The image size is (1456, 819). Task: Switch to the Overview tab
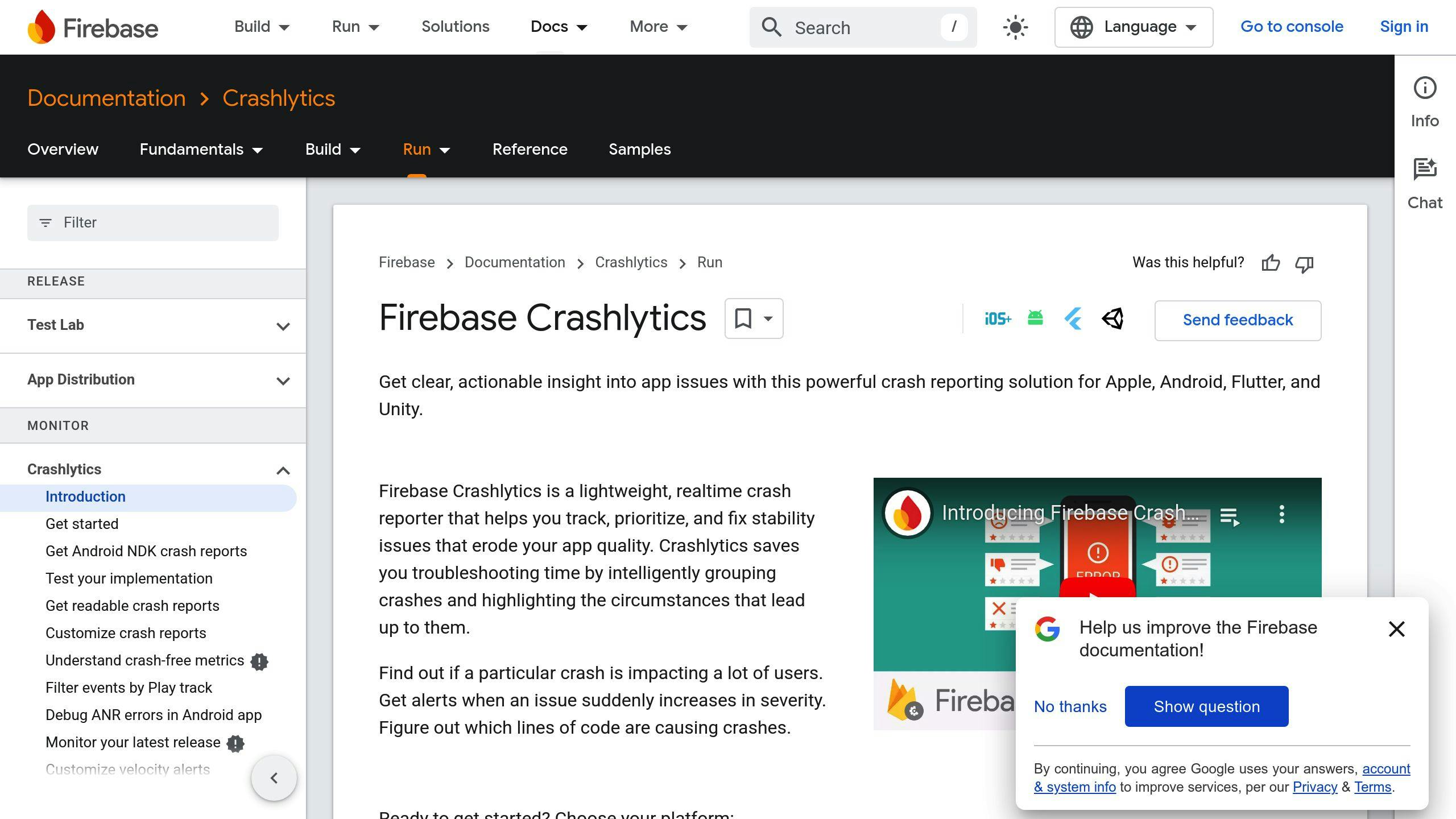pyautogui.click(x=63, y=150)
